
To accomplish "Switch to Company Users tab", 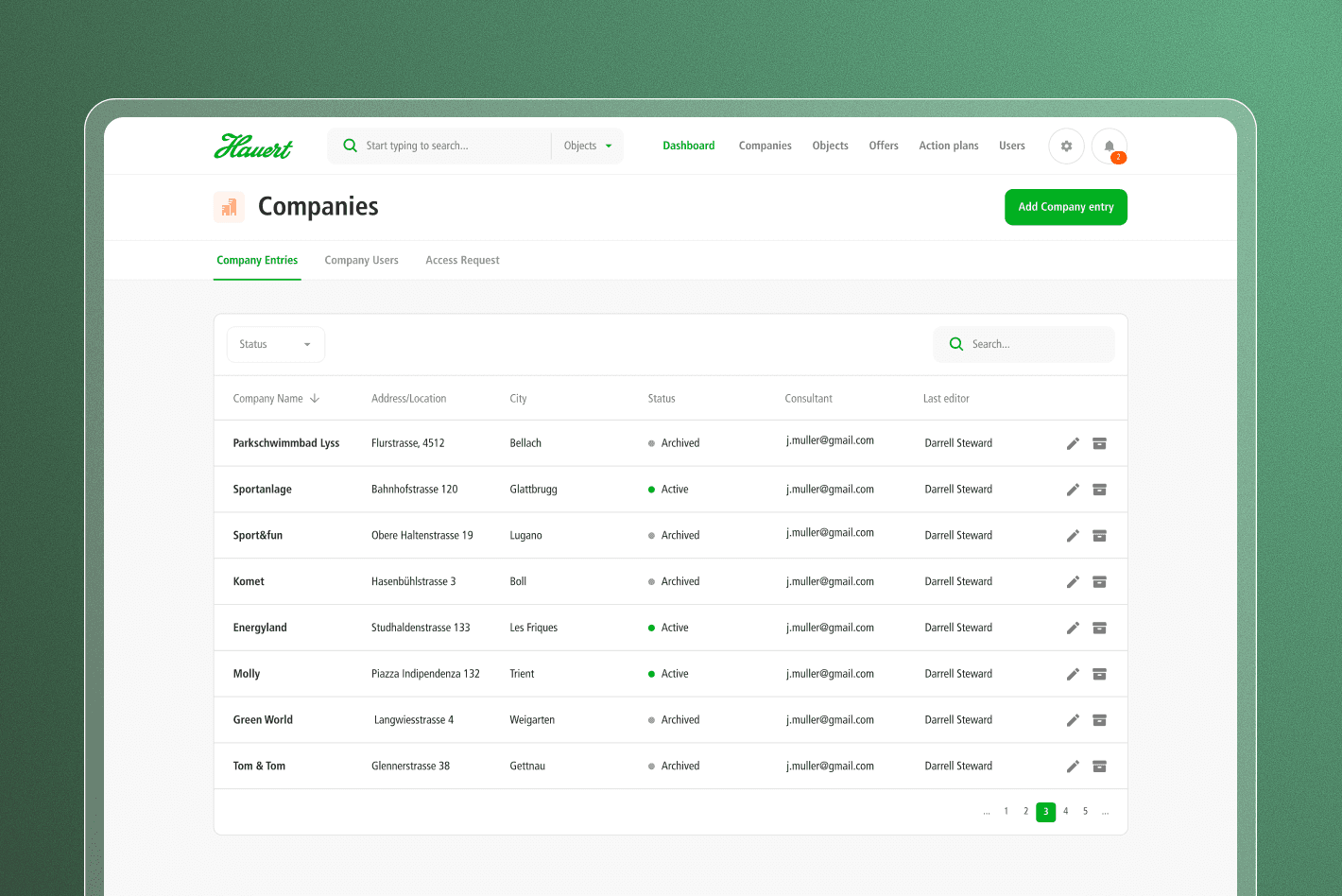I will pyautogui.click(x=361, y=260).
